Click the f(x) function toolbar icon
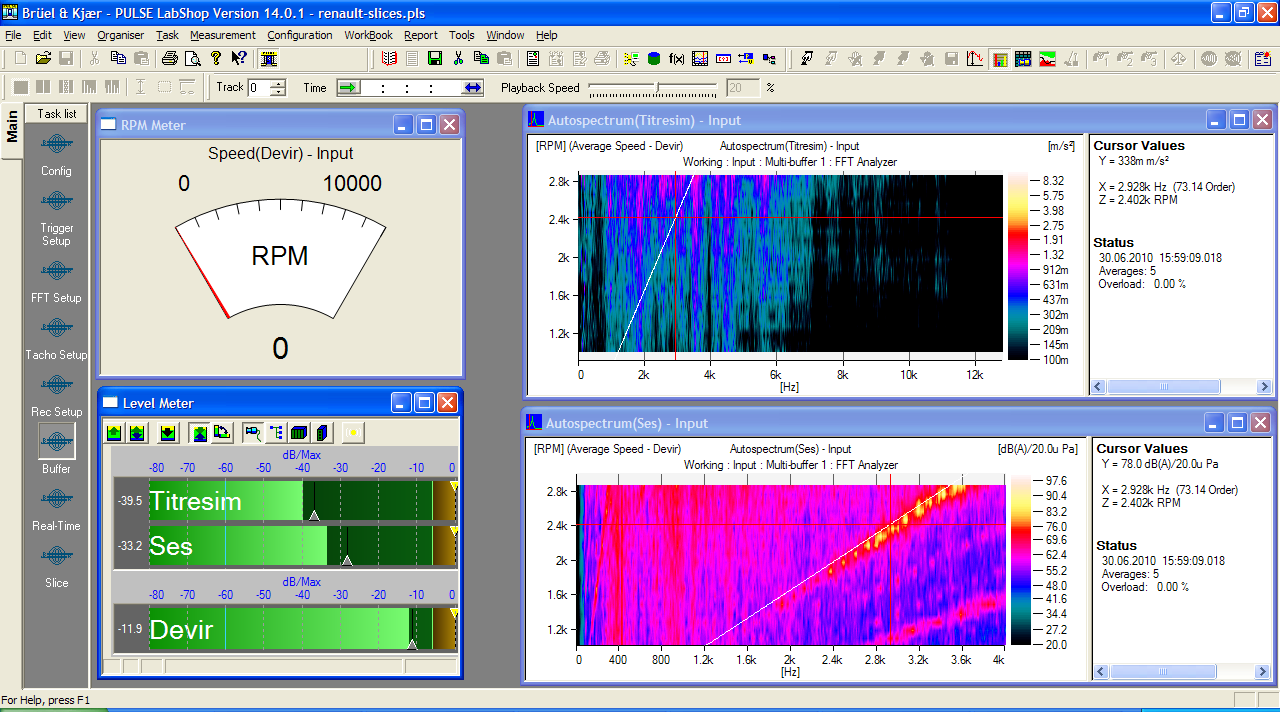Viewport: 1280px width, 712px height. [677, 59]
